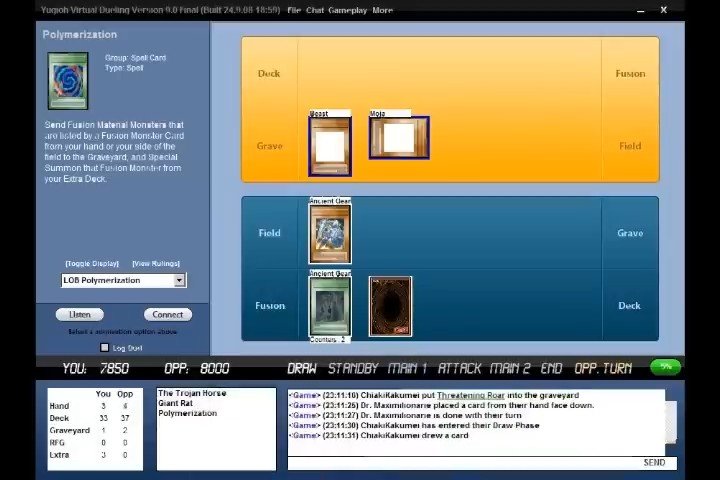
Task: Select opponent's face-down Beast monster card
Action: coord(330,146)
